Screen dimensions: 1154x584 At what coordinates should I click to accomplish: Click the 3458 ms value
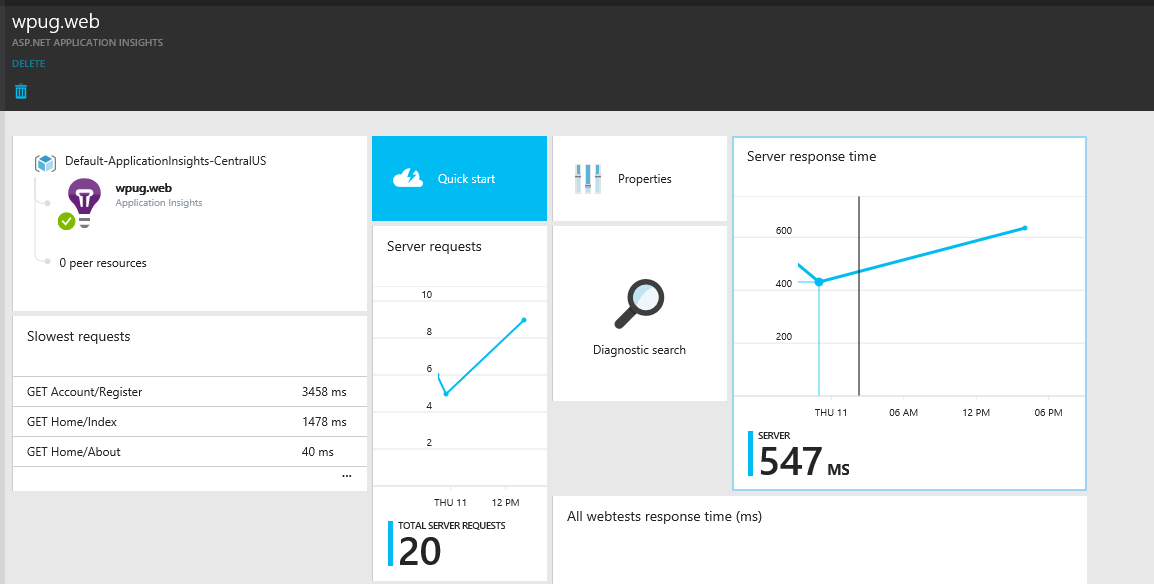pos(324,392)
